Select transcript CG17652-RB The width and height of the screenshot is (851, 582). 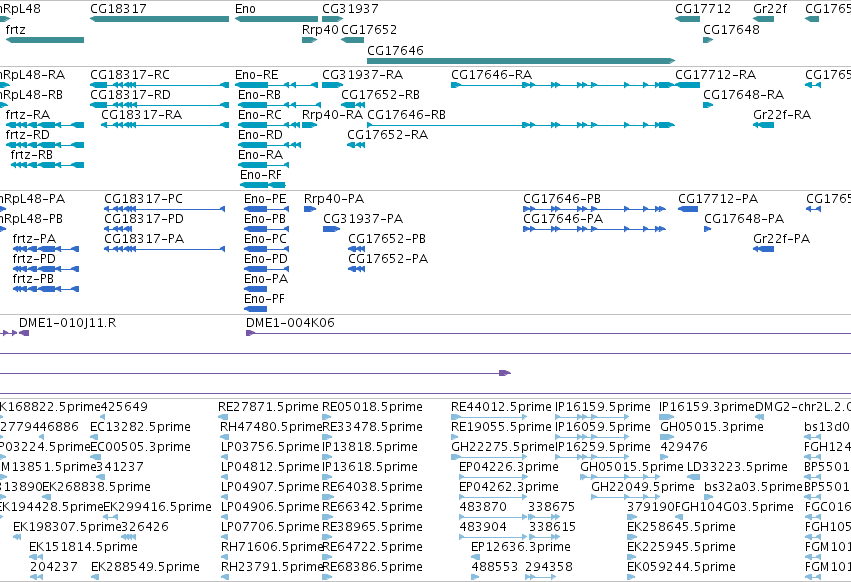(x=353, y=105)
